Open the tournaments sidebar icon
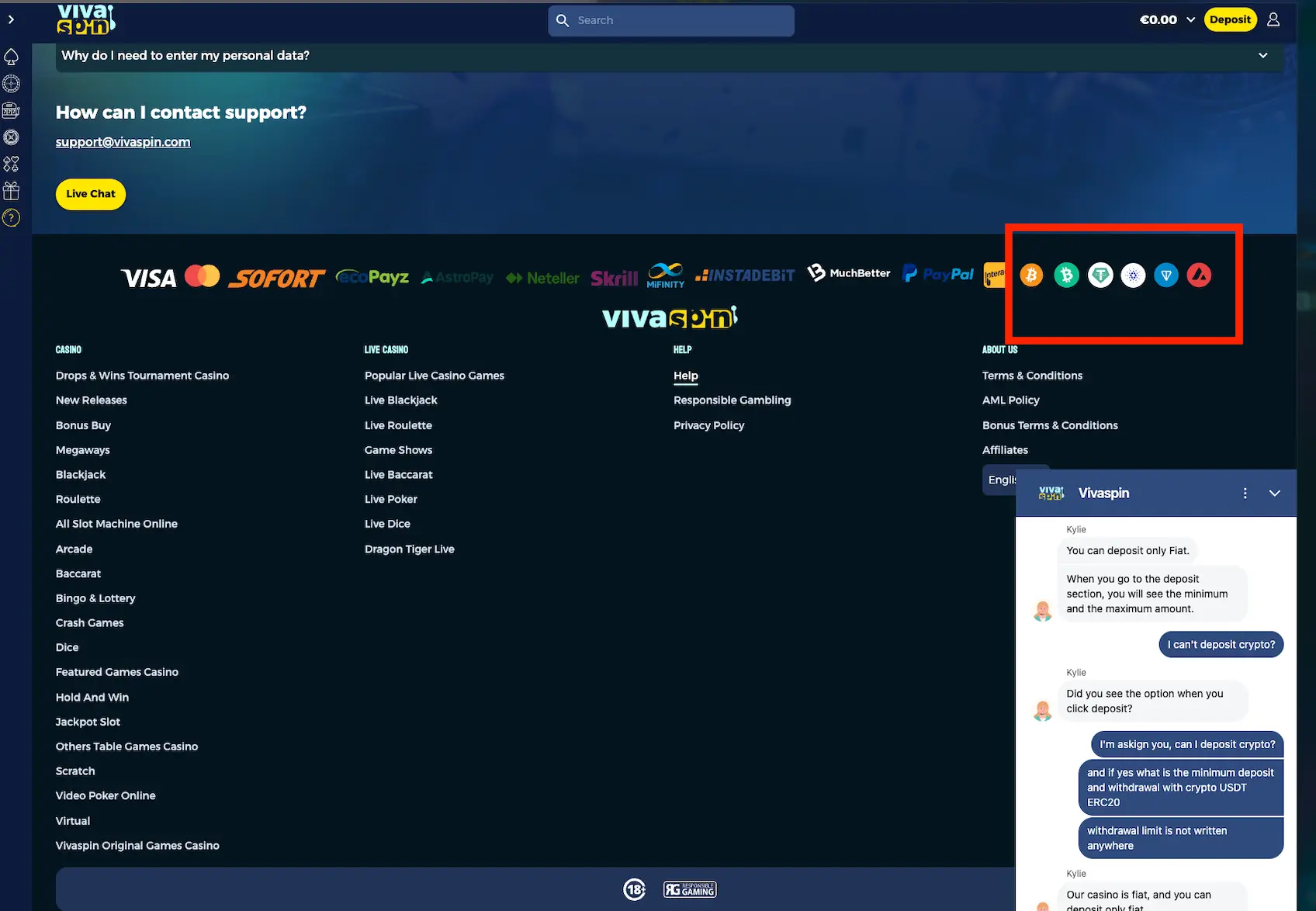This screenshot has width=1316, height=911. pyautogui.click(x=11, y=164)
